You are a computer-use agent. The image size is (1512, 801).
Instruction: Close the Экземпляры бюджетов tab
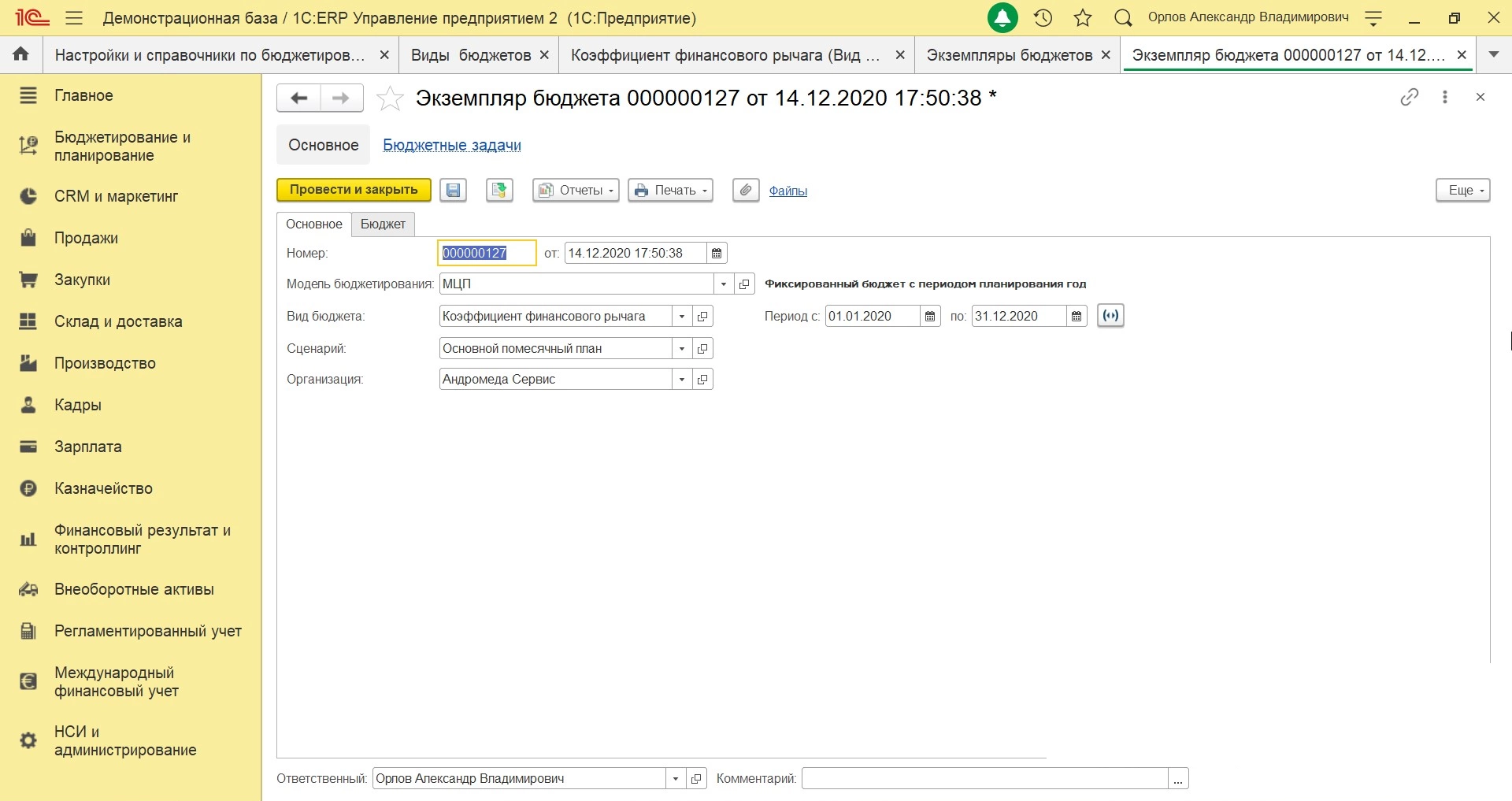pos(1106,55)
